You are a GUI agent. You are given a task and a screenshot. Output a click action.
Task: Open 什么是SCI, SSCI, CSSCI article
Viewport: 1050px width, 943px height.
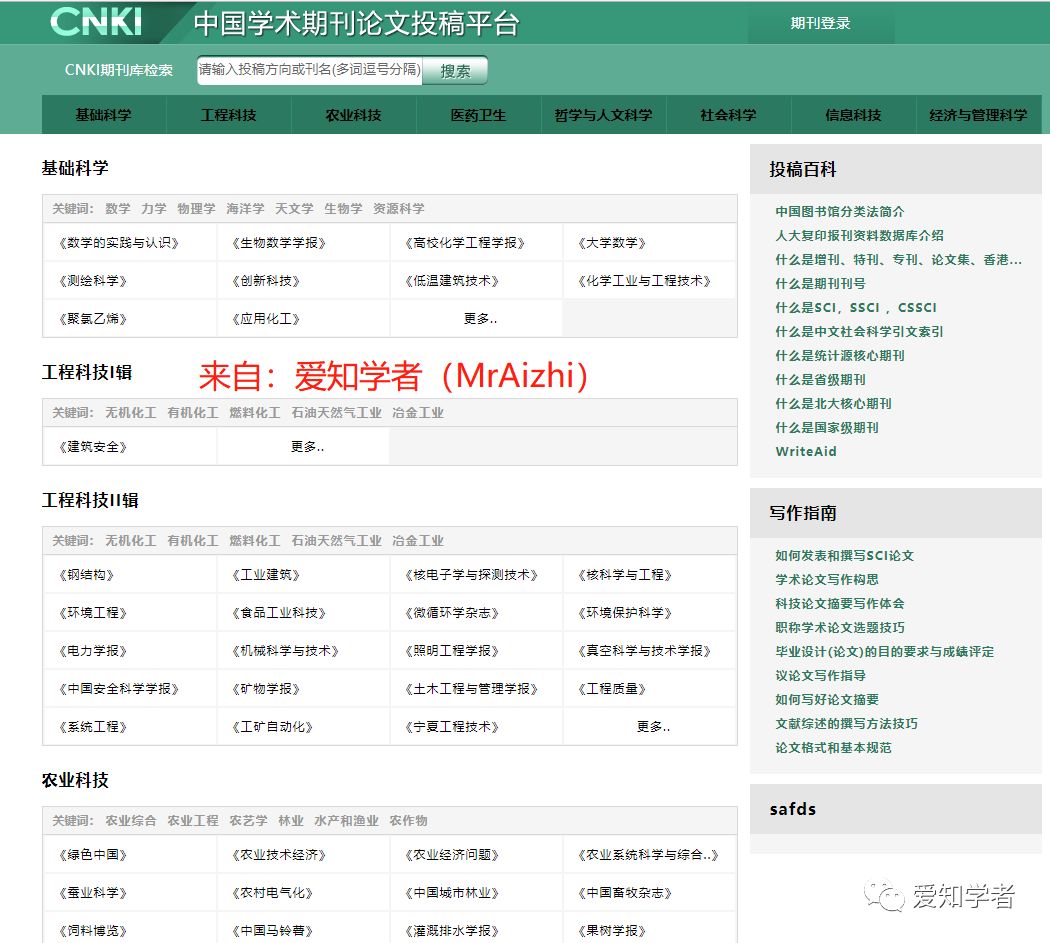(856, 308)
